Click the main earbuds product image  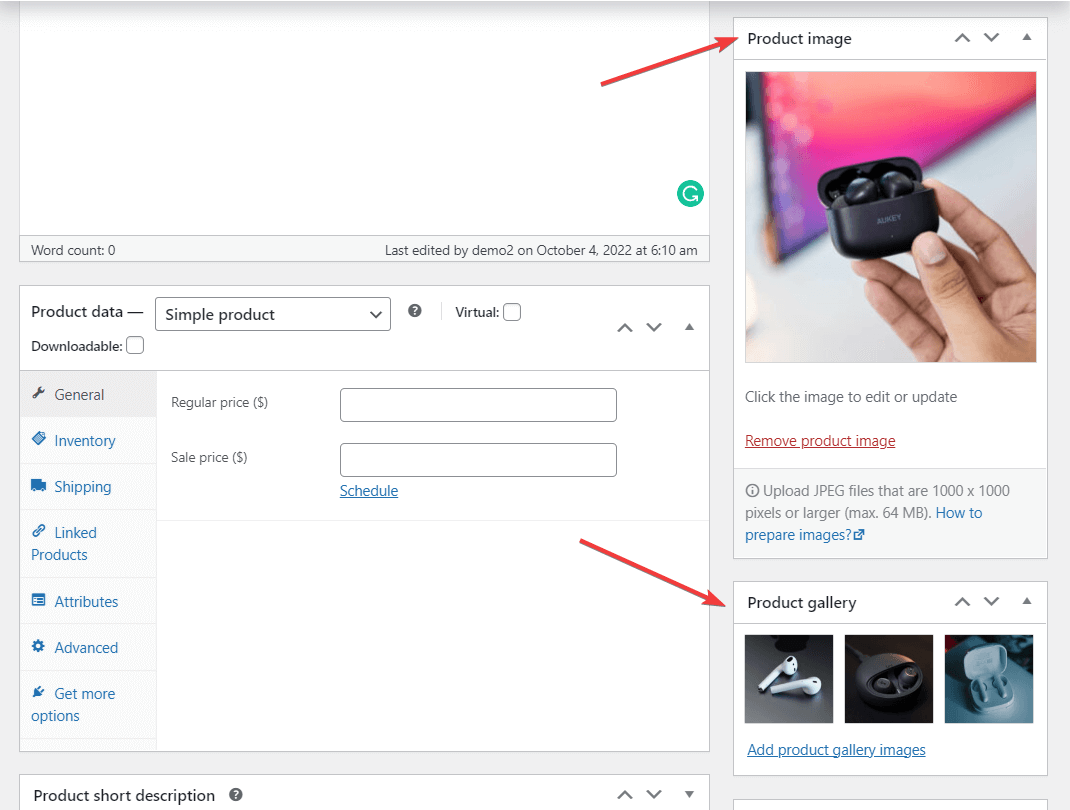point(891,217)
